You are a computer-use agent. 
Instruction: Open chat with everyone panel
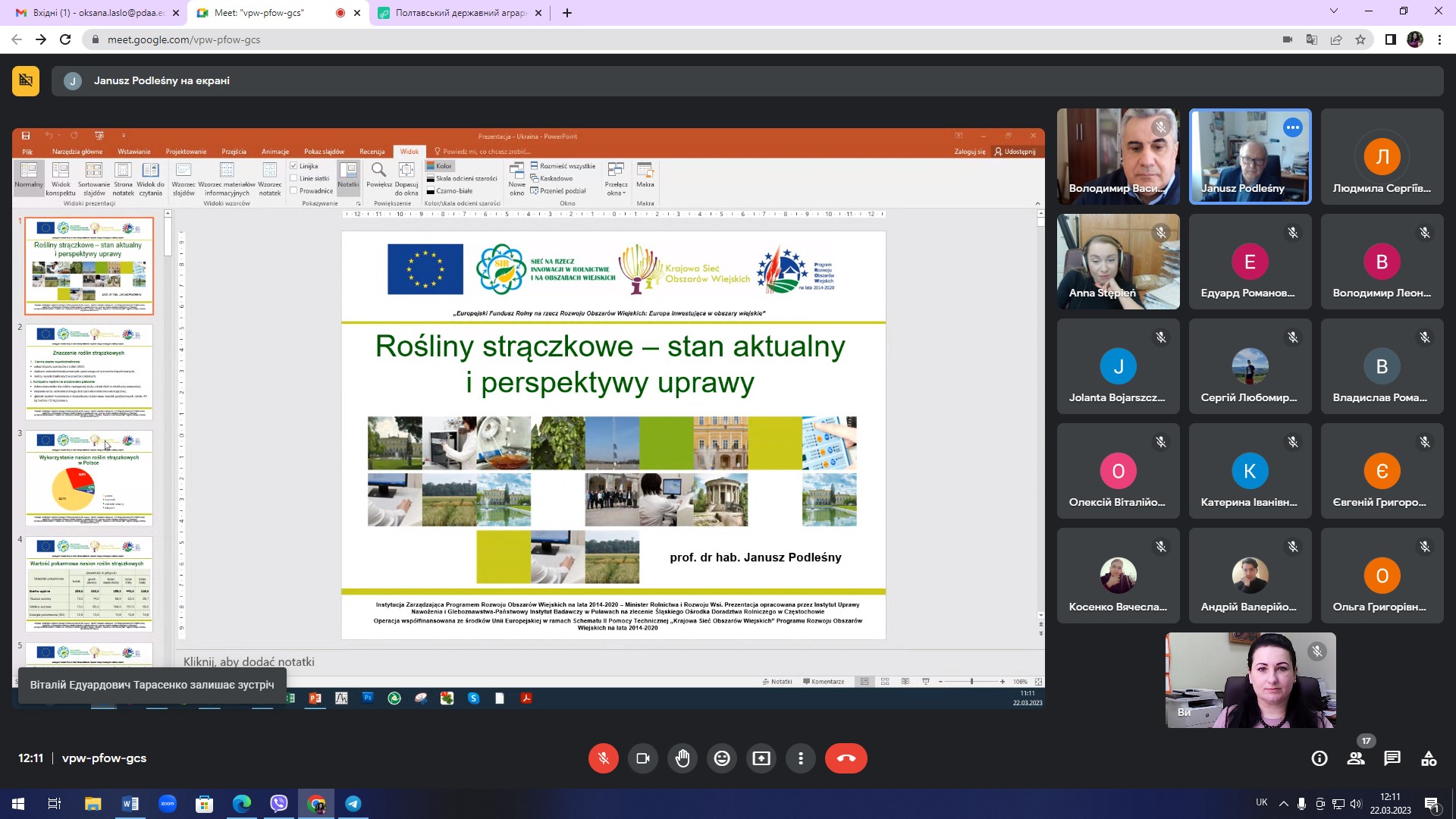tap(1392, 758)
